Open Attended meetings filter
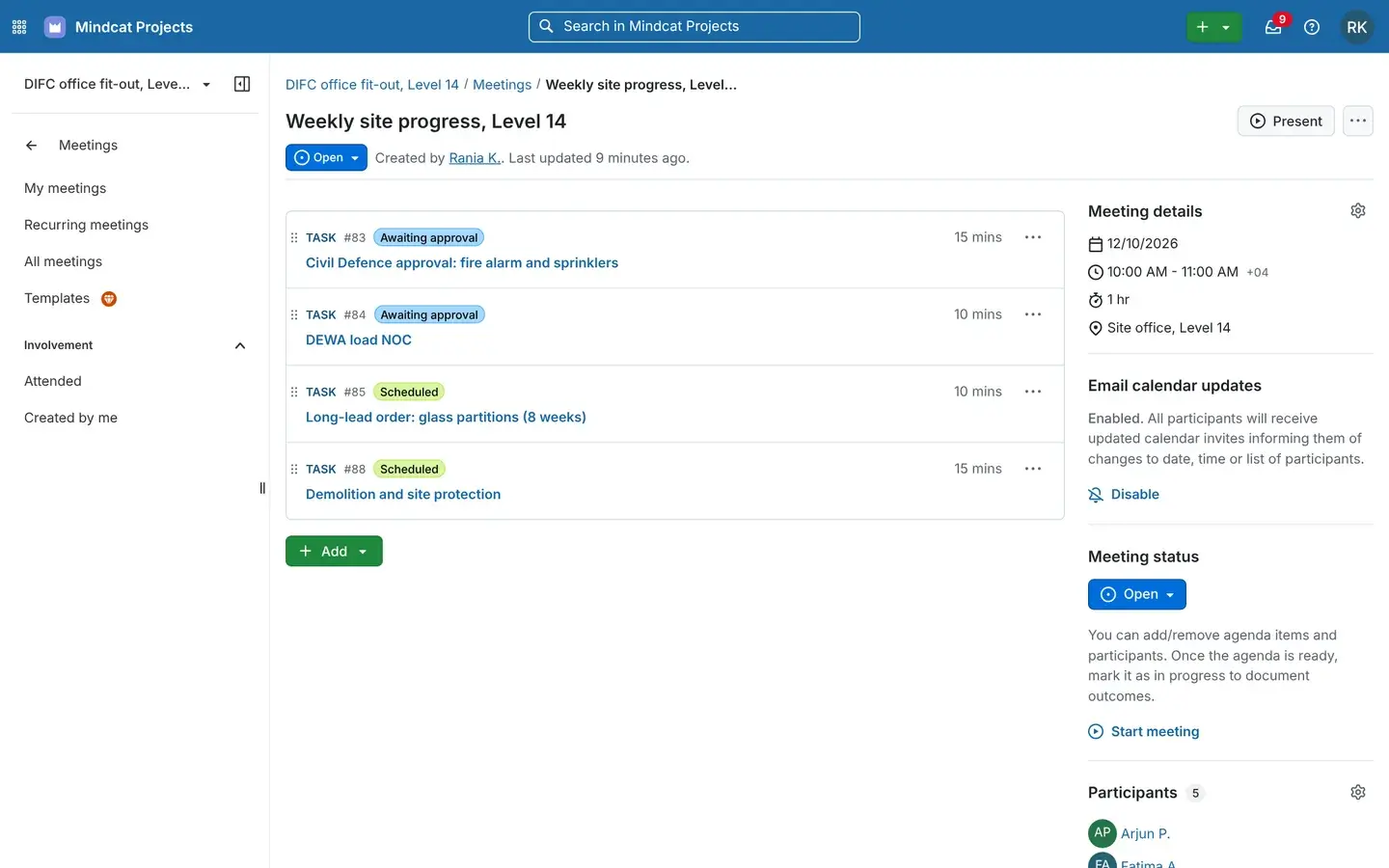This screenshot has width=1389, height=868. point(53,381)
